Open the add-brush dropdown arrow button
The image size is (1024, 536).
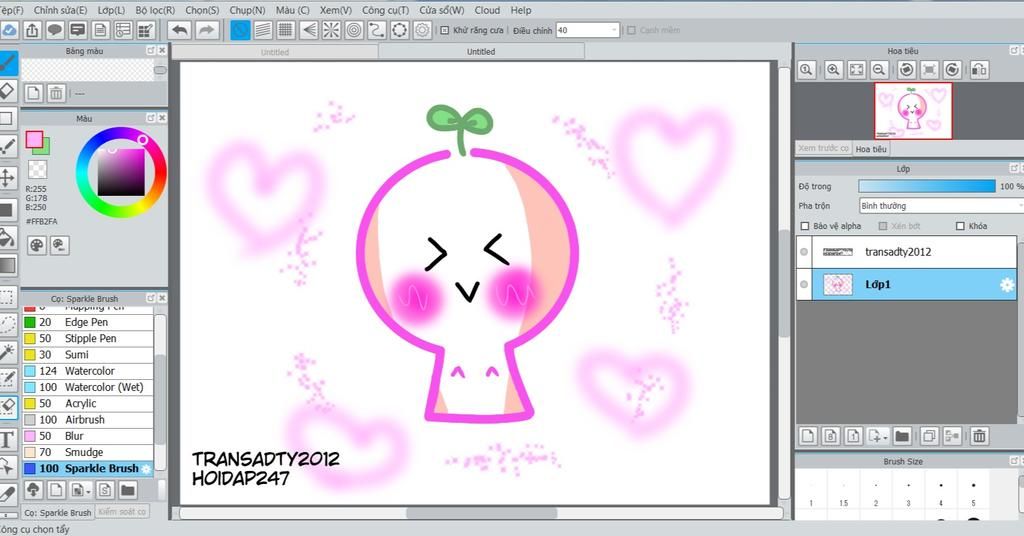tap(80, 490)
